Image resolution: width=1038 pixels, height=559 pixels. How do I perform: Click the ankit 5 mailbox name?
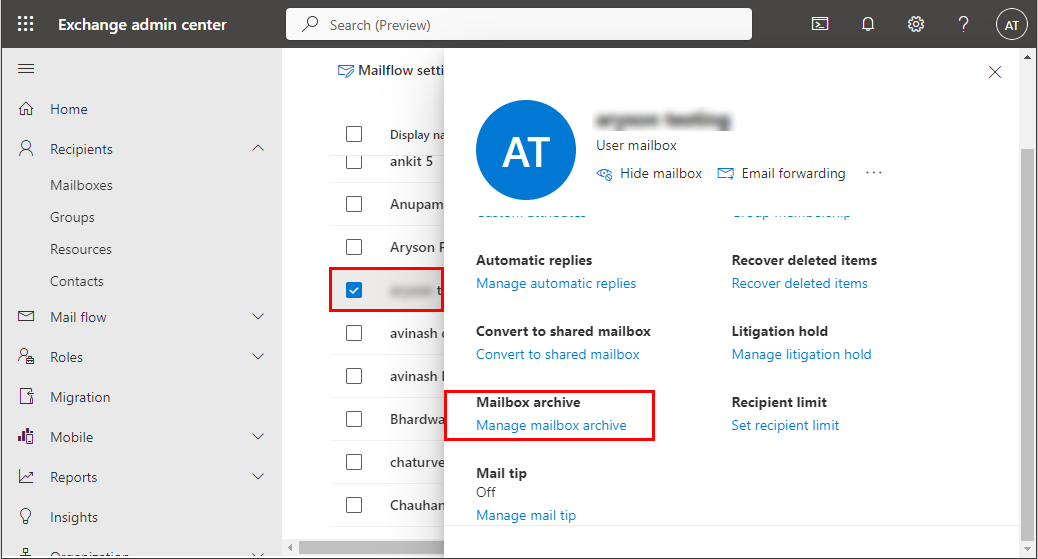411,162
